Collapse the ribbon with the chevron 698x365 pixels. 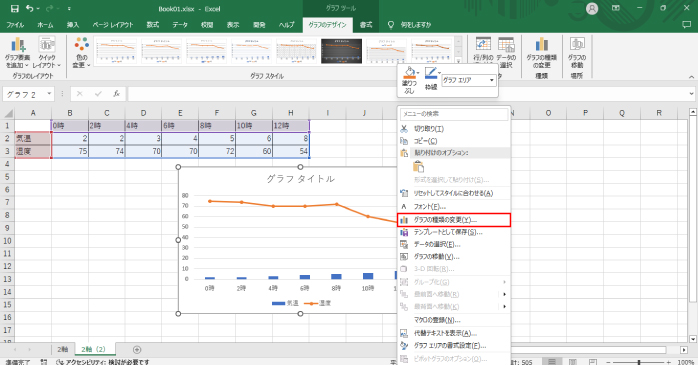pyautogui.click(x=691, y=77)
